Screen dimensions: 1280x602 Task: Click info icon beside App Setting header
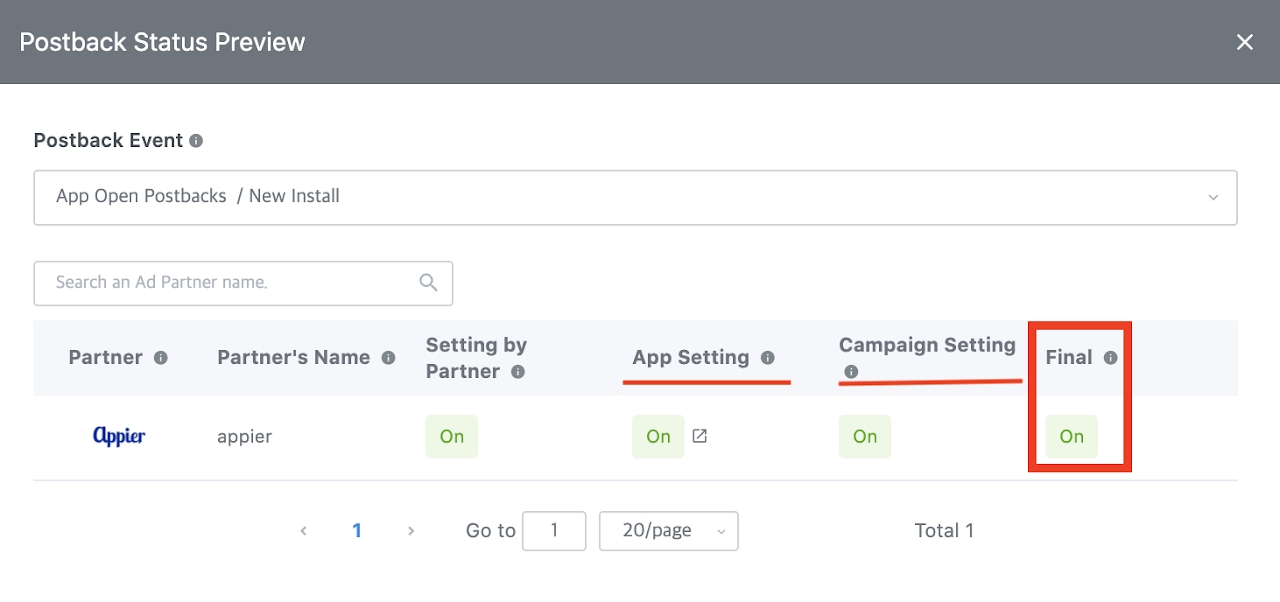[x=768, y=358]
